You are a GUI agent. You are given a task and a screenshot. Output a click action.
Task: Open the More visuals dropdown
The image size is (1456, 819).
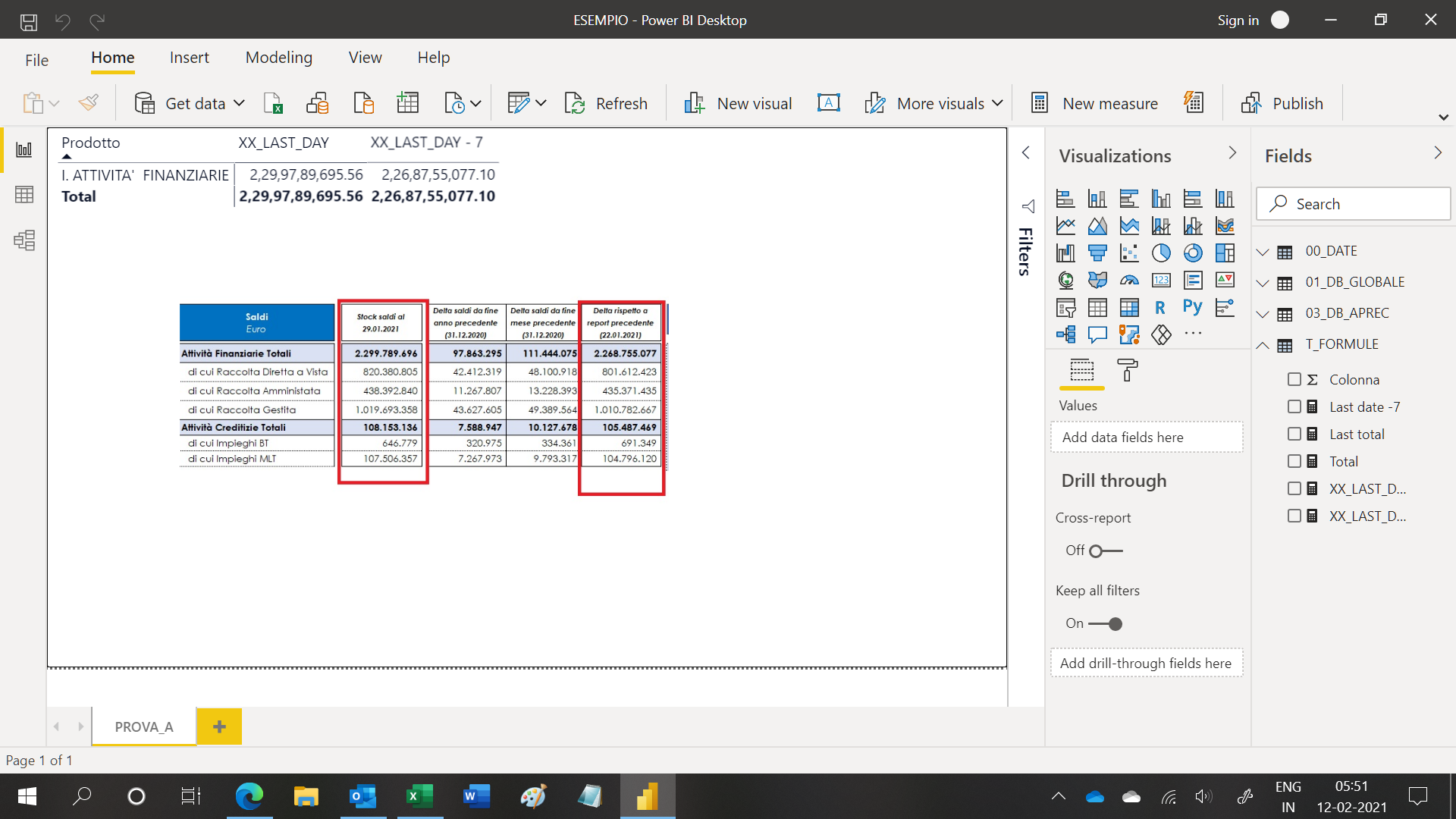pos(997,103)
